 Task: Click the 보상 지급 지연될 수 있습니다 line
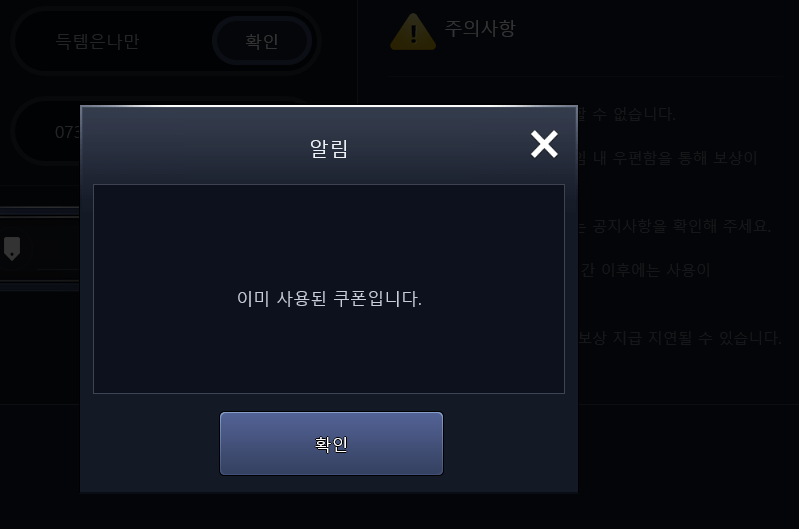coord(680,337)
